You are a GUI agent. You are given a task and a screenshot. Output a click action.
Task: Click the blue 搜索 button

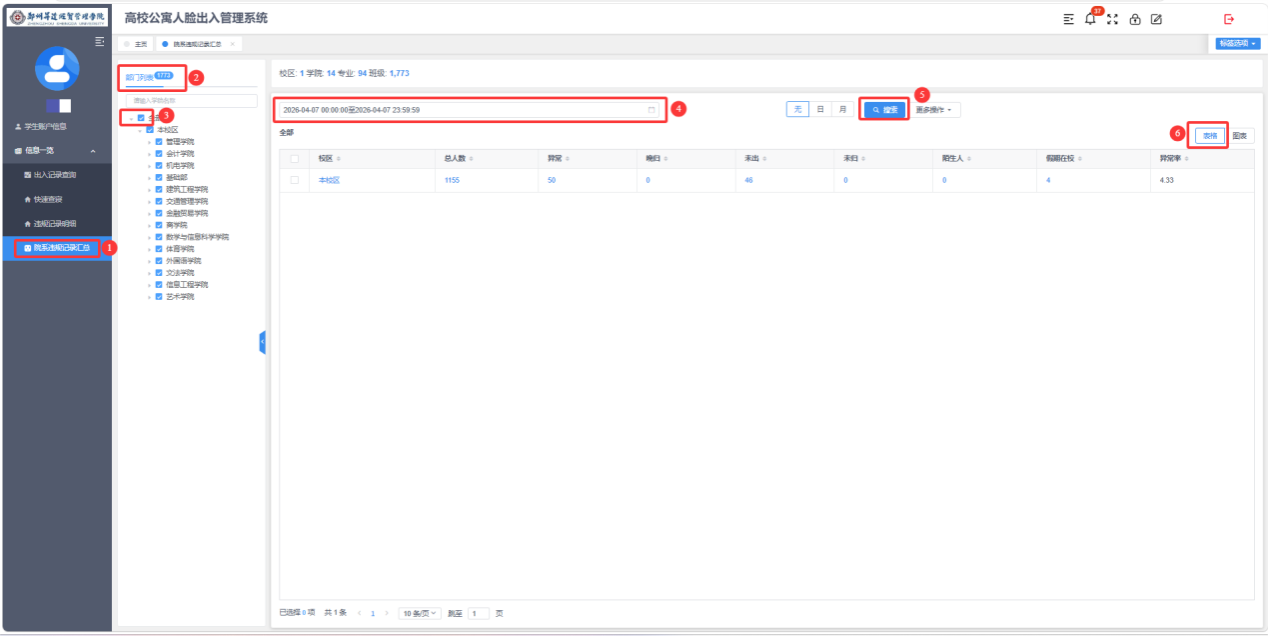point(884,110)
